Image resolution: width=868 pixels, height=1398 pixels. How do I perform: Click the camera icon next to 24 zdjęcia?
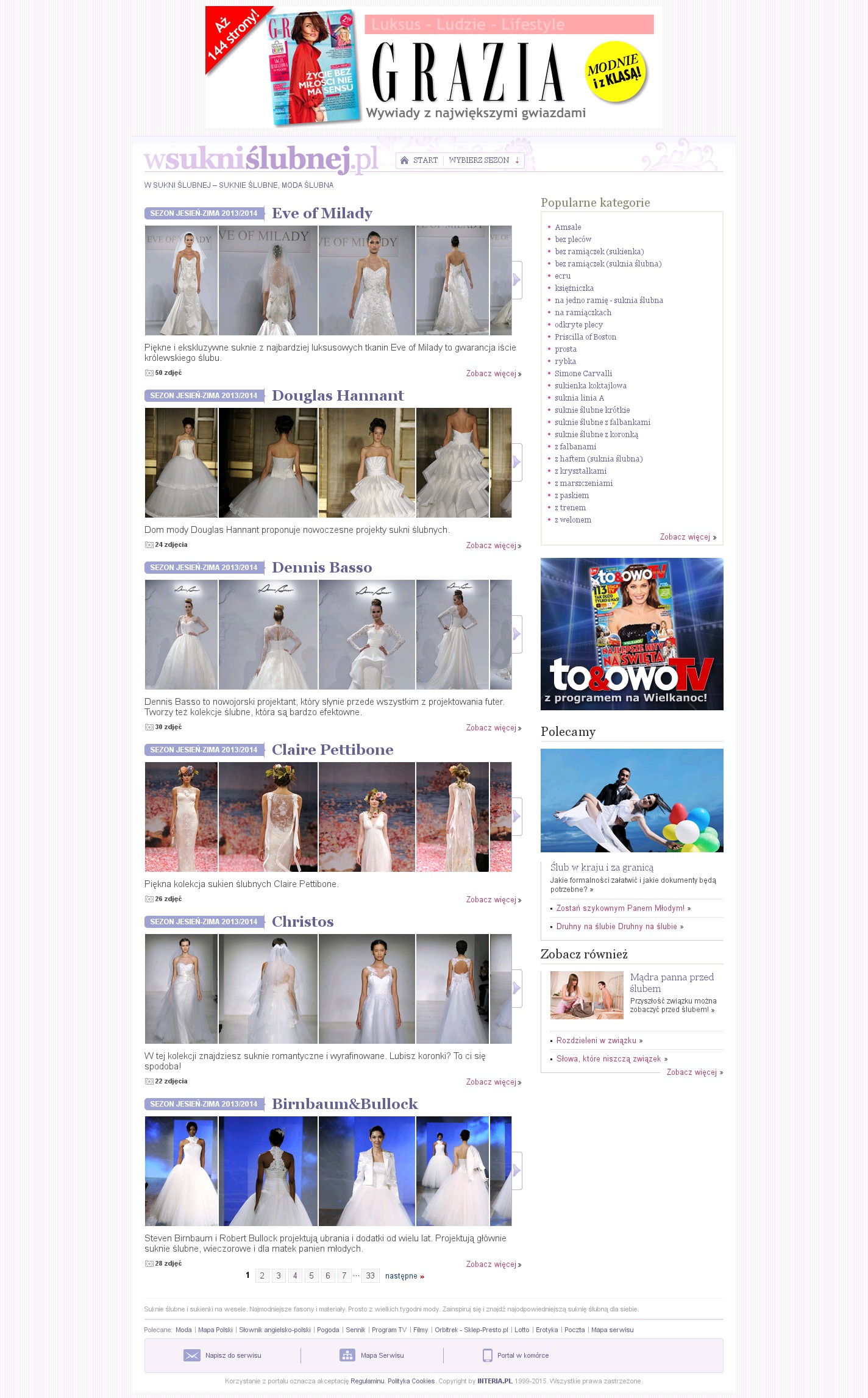pos(149,545)
